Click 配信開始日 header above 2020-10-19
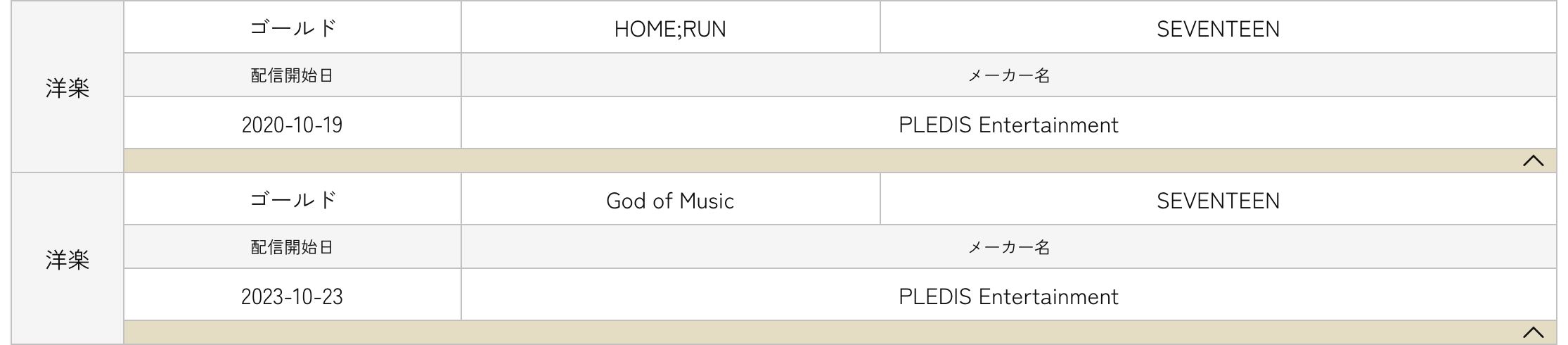Viewport: 1568px width, 345px height. coord(293,75)
